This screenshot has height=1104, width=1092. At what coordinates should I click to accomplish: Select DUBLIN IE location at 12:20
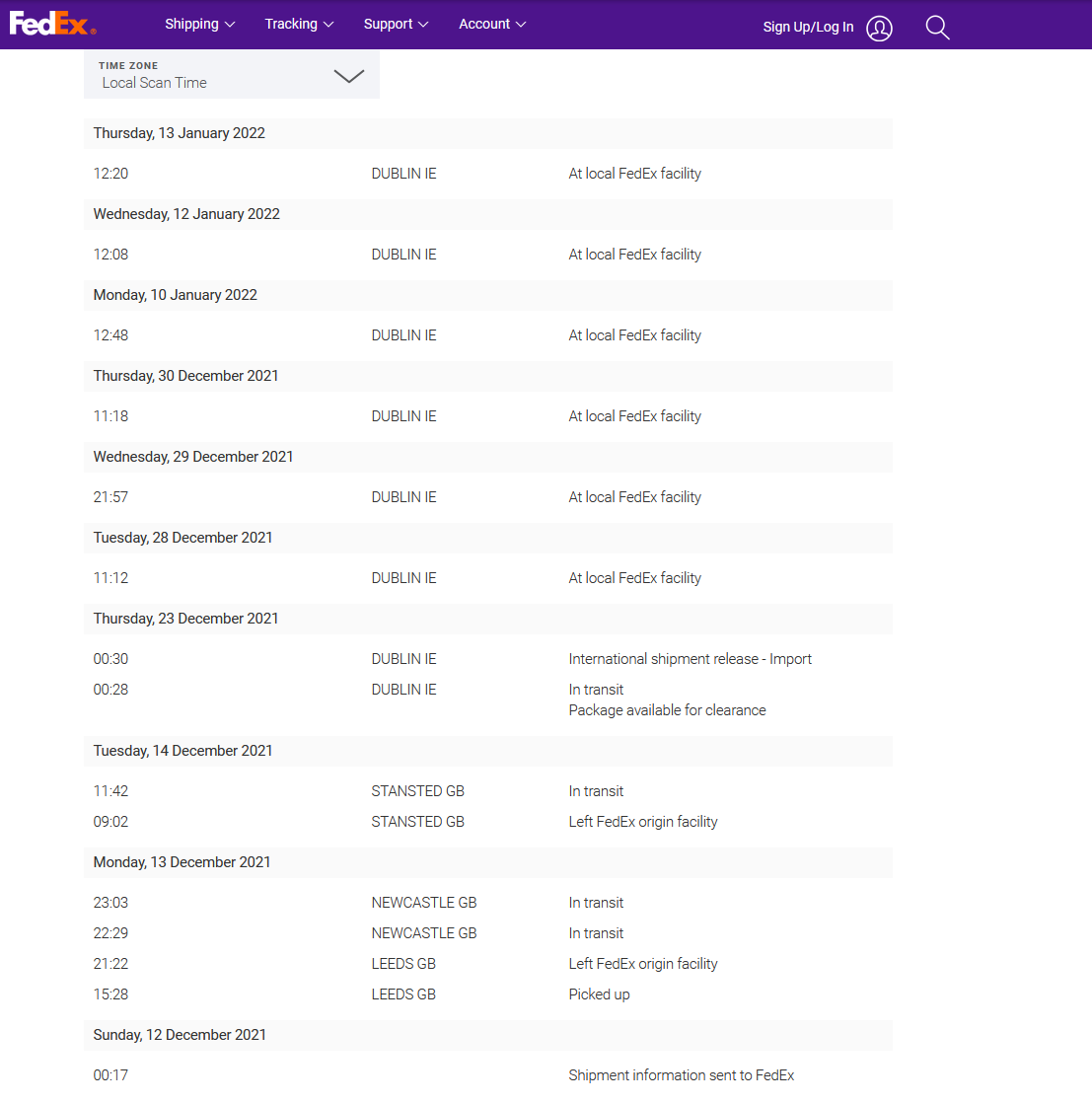coord(404,174)
